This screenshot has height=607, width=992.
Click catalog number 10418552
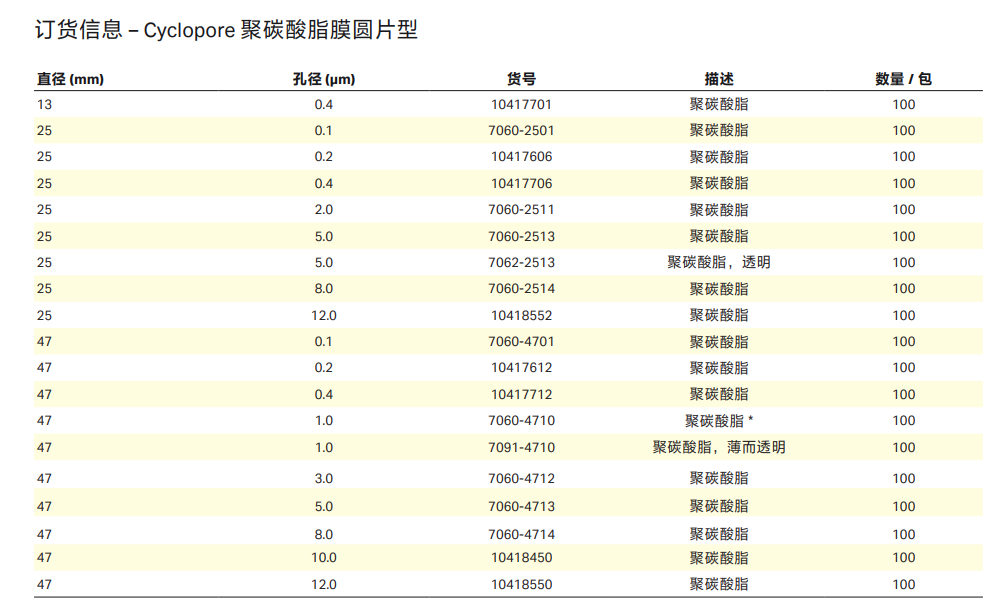pos(521,315)
